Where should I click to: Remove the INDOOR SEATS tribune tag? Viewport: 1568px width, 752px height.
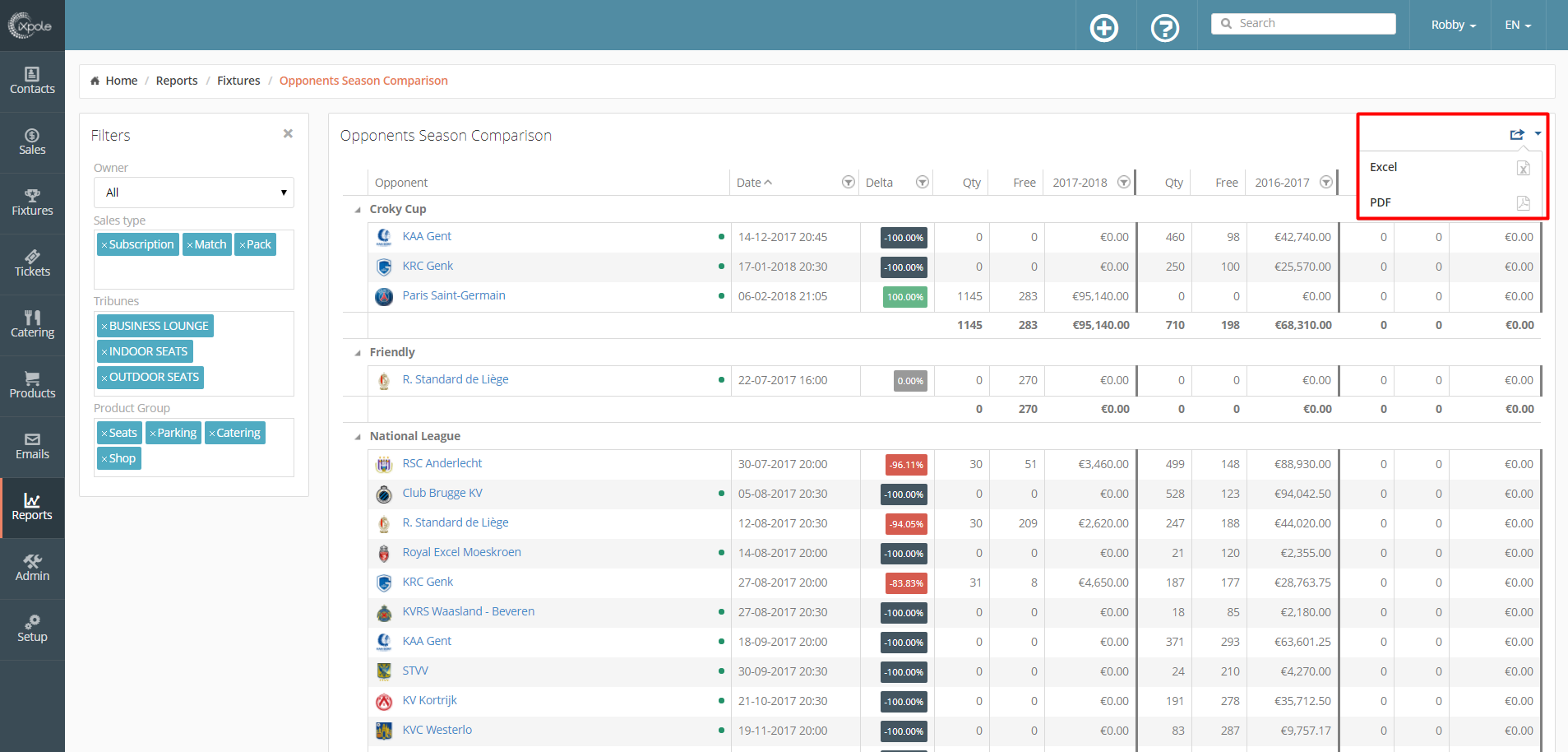[104, 352]
